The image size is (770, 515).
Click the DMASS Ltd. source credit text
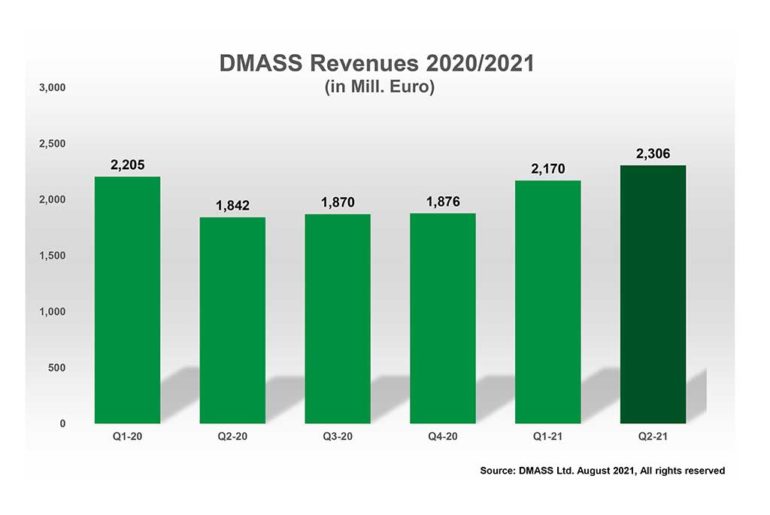pos(601,469)
